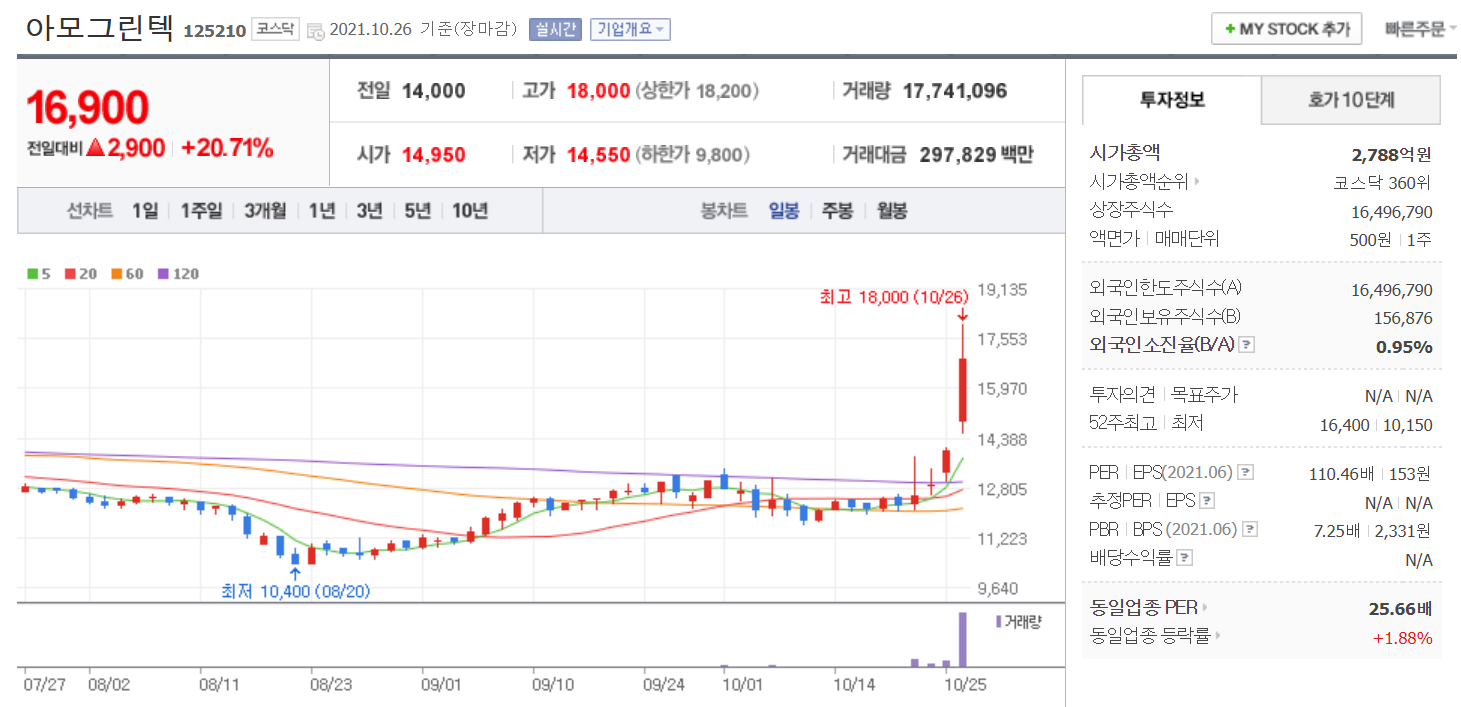Click the green 5-day moving average swatch
The image size is (1461, 707).
pyautogui.click(x=32, y=272)
